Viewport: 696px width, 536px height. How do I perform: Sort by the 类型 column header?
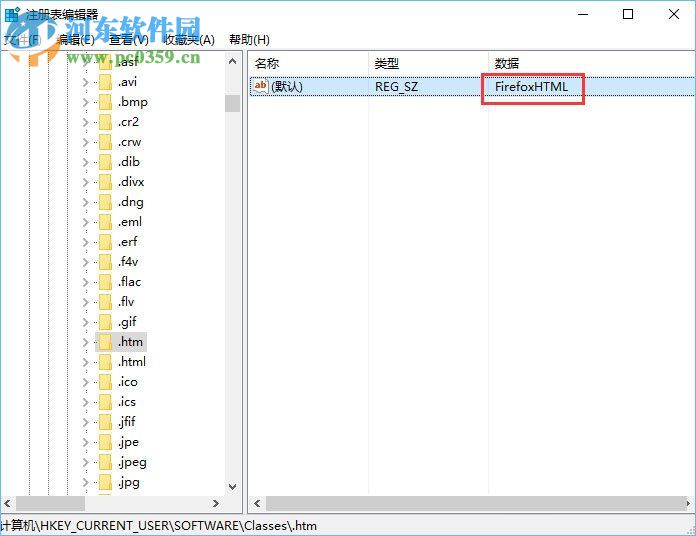tap(387, 64)
